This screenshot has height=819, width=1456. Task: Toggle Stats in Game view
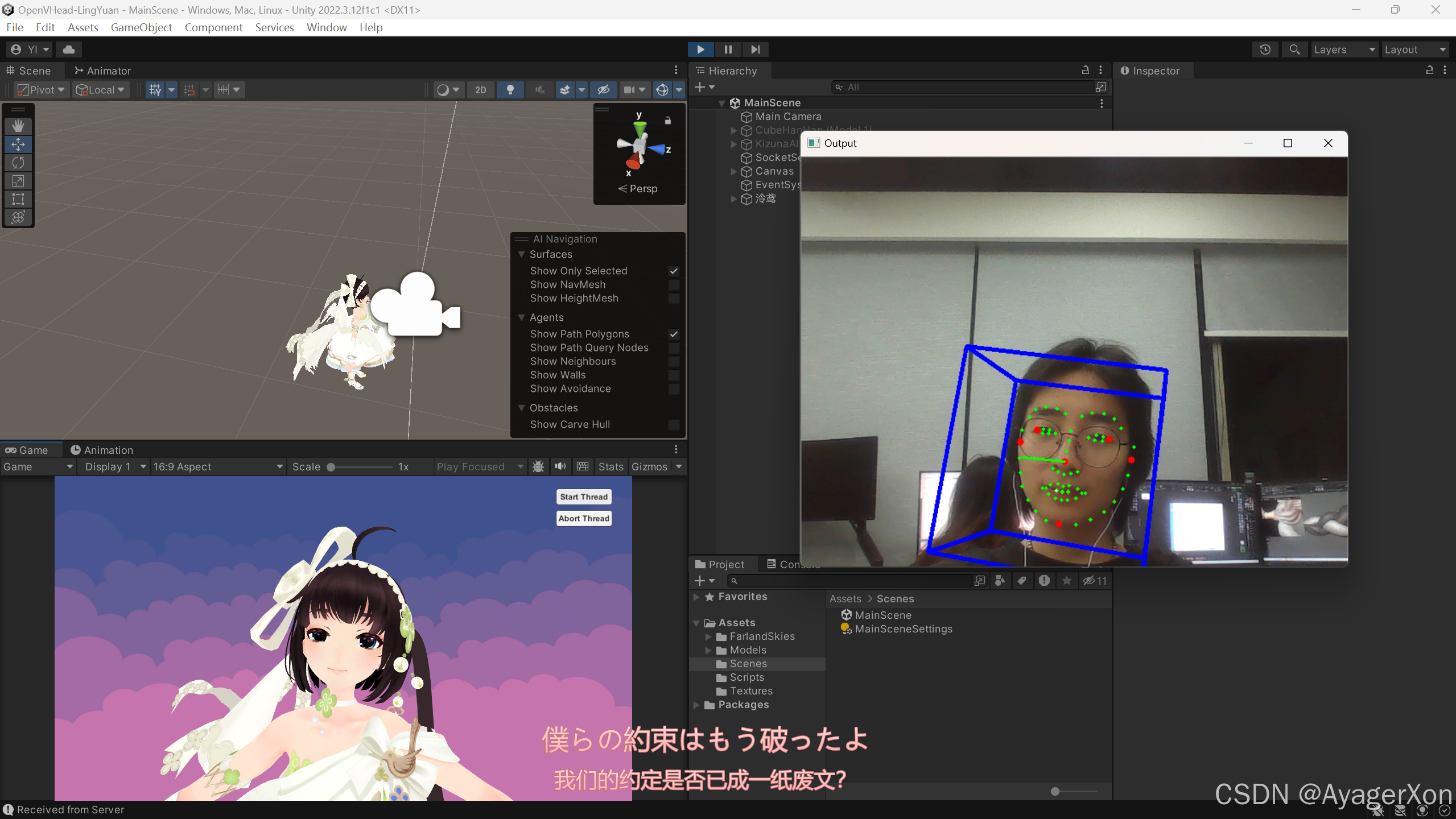pos(611,467)
